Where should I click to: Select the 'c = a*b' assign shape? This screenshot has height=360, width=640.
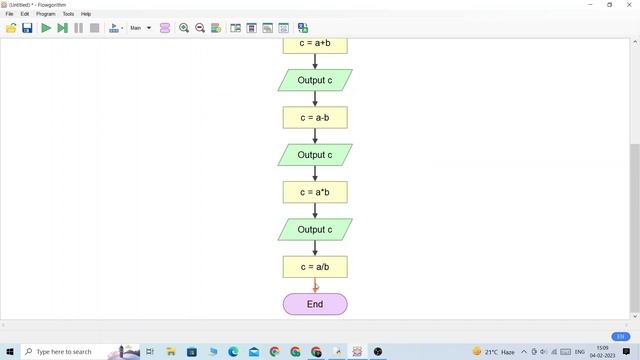click(315, 192)
